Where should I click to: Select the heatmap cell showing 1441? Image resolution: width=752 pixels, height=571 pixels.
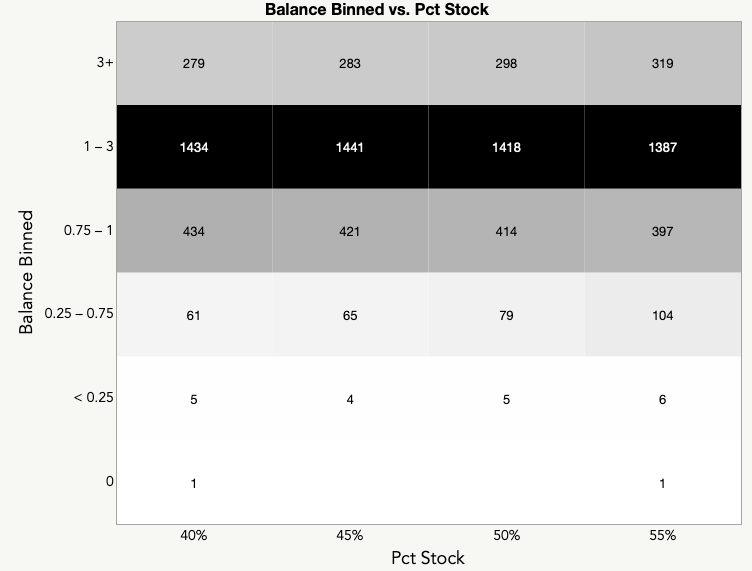click(x=350, y=147)
